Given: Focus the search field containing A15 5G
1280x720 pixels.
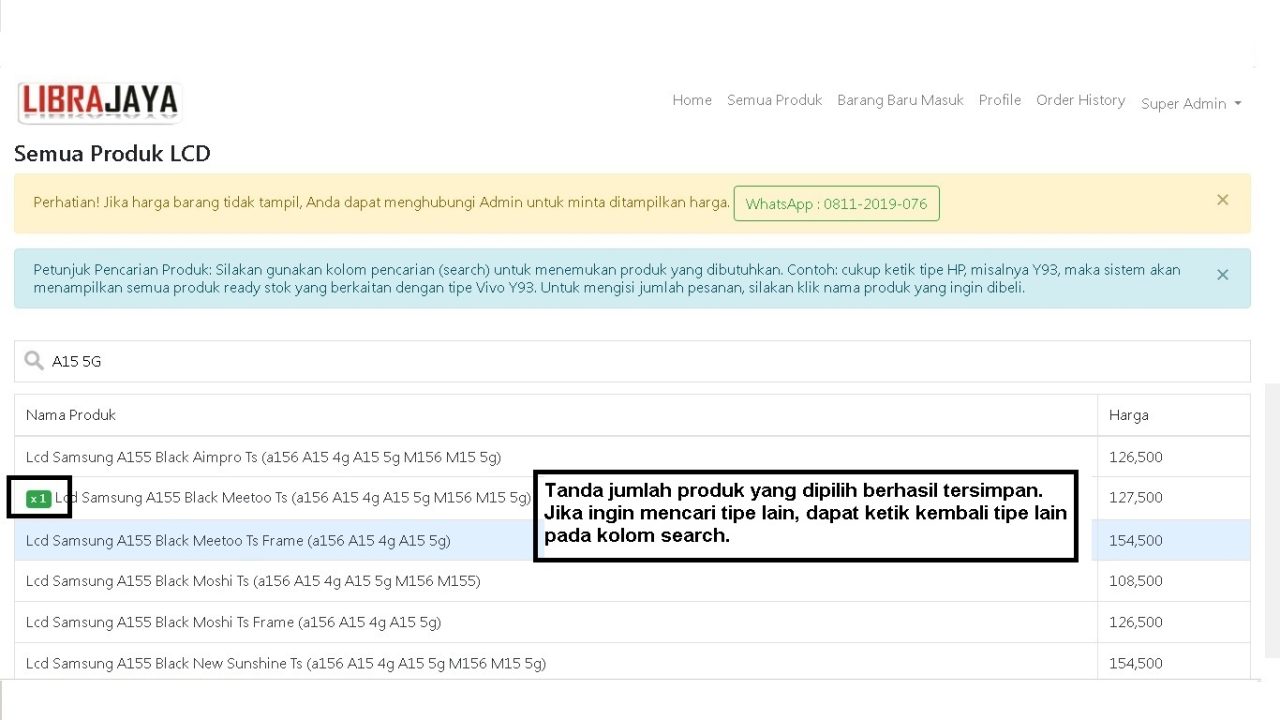Looking at the screenshot, I should 632,361.
